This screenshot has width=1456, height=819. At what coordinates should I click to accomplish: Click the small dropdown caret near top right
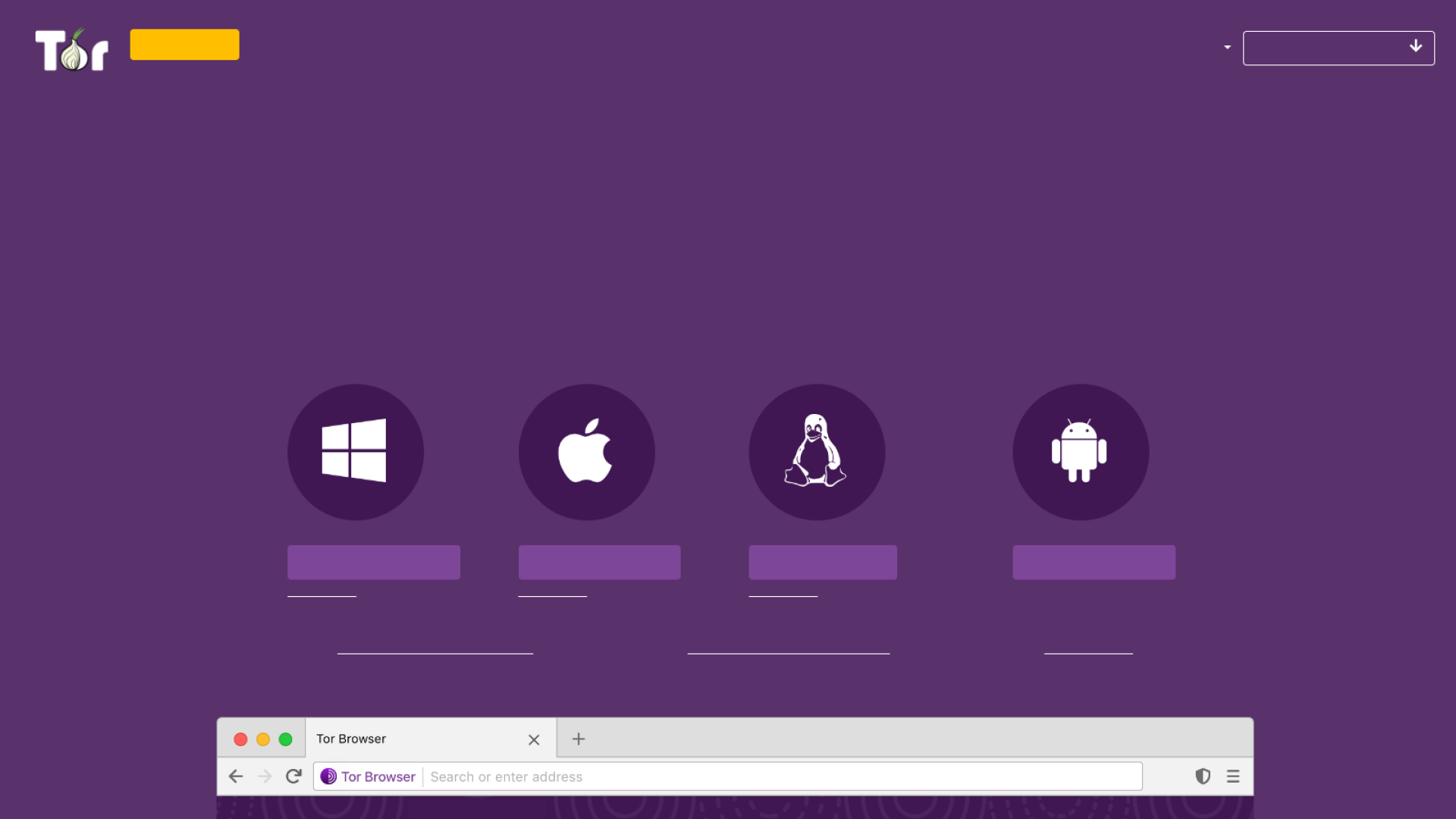click(x=1226, y=47)
